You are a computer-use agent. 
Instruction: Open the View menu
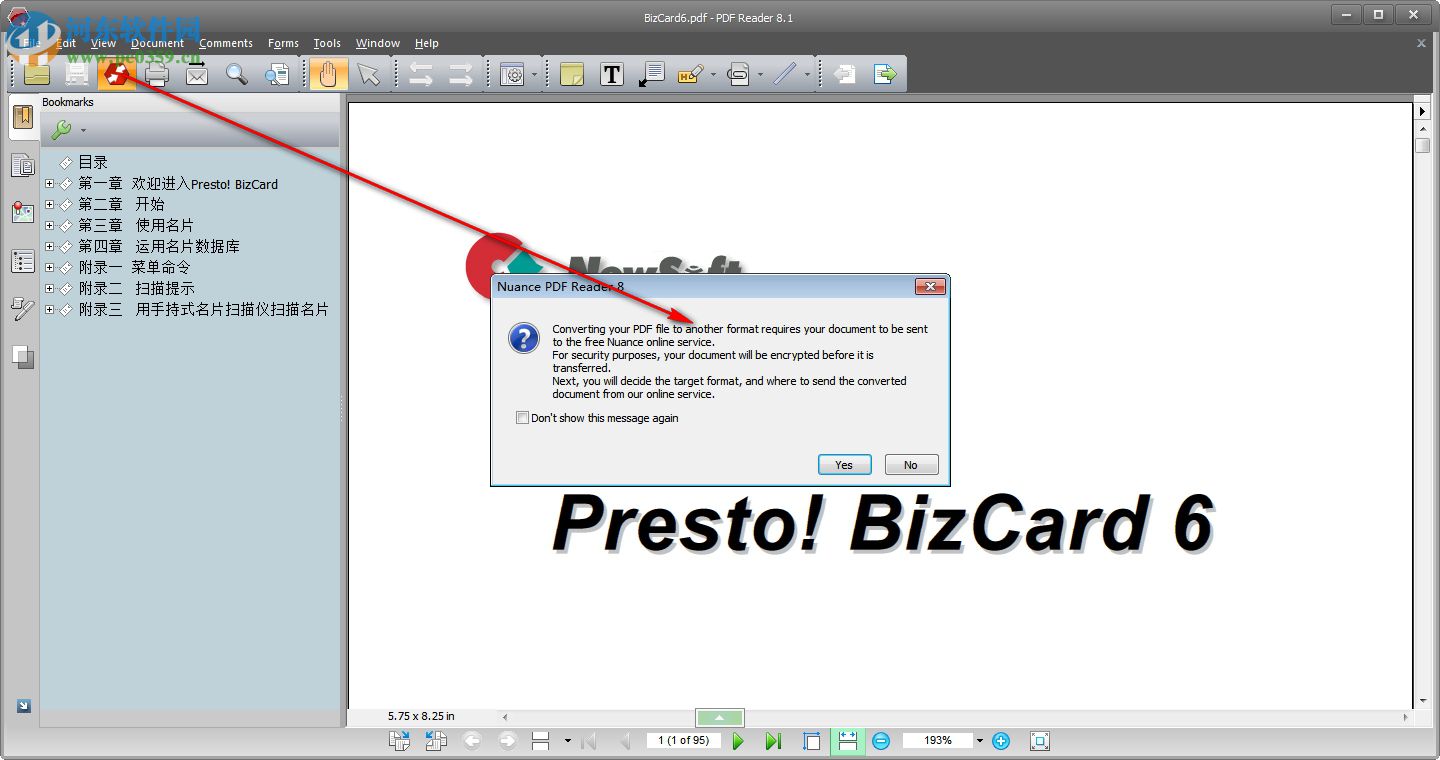(x=103, y=43)
